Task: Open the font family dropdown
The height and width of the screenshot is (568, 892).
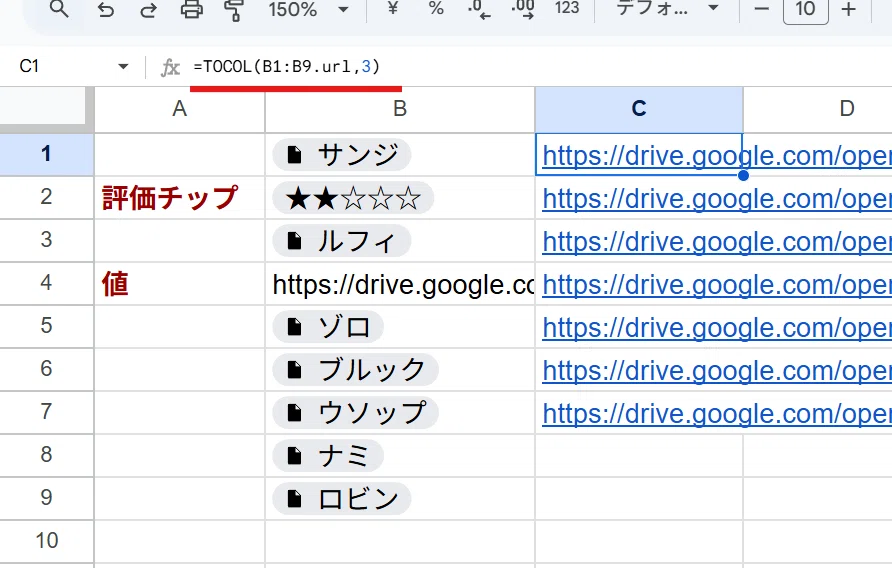Action: (x=667, y=9)
